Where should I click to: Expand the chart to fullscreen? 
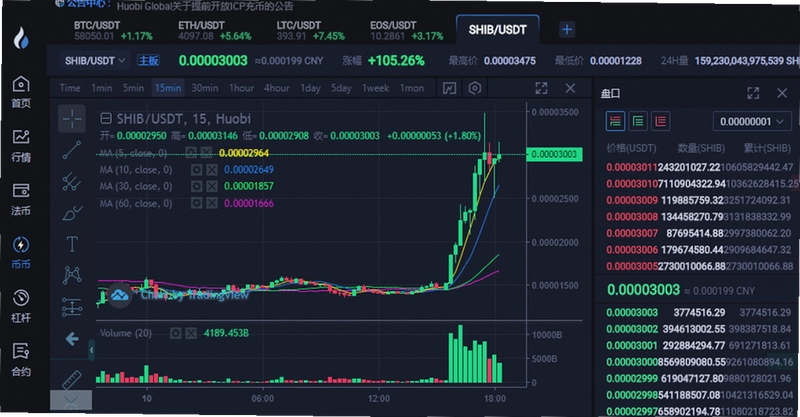click(541, 88)
